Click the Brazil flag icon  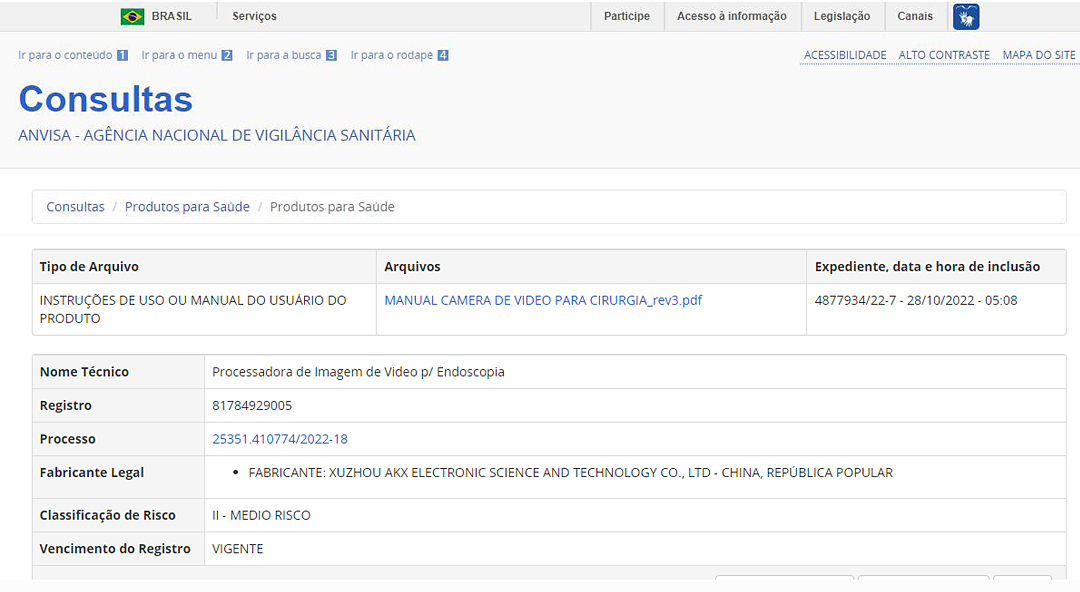click(132, 16)
